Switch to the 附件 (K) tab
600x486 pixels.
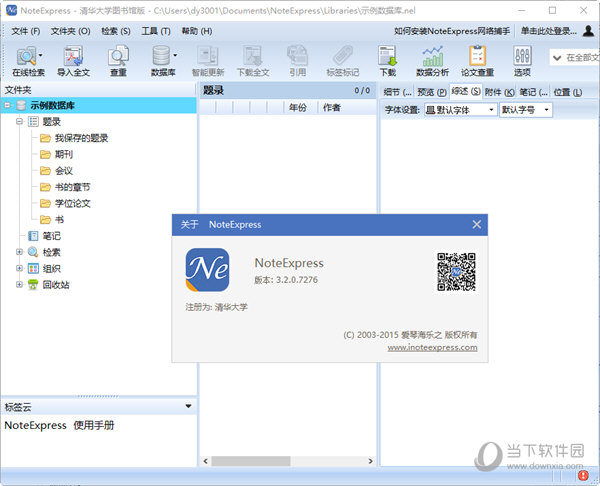tap(500, 92)
